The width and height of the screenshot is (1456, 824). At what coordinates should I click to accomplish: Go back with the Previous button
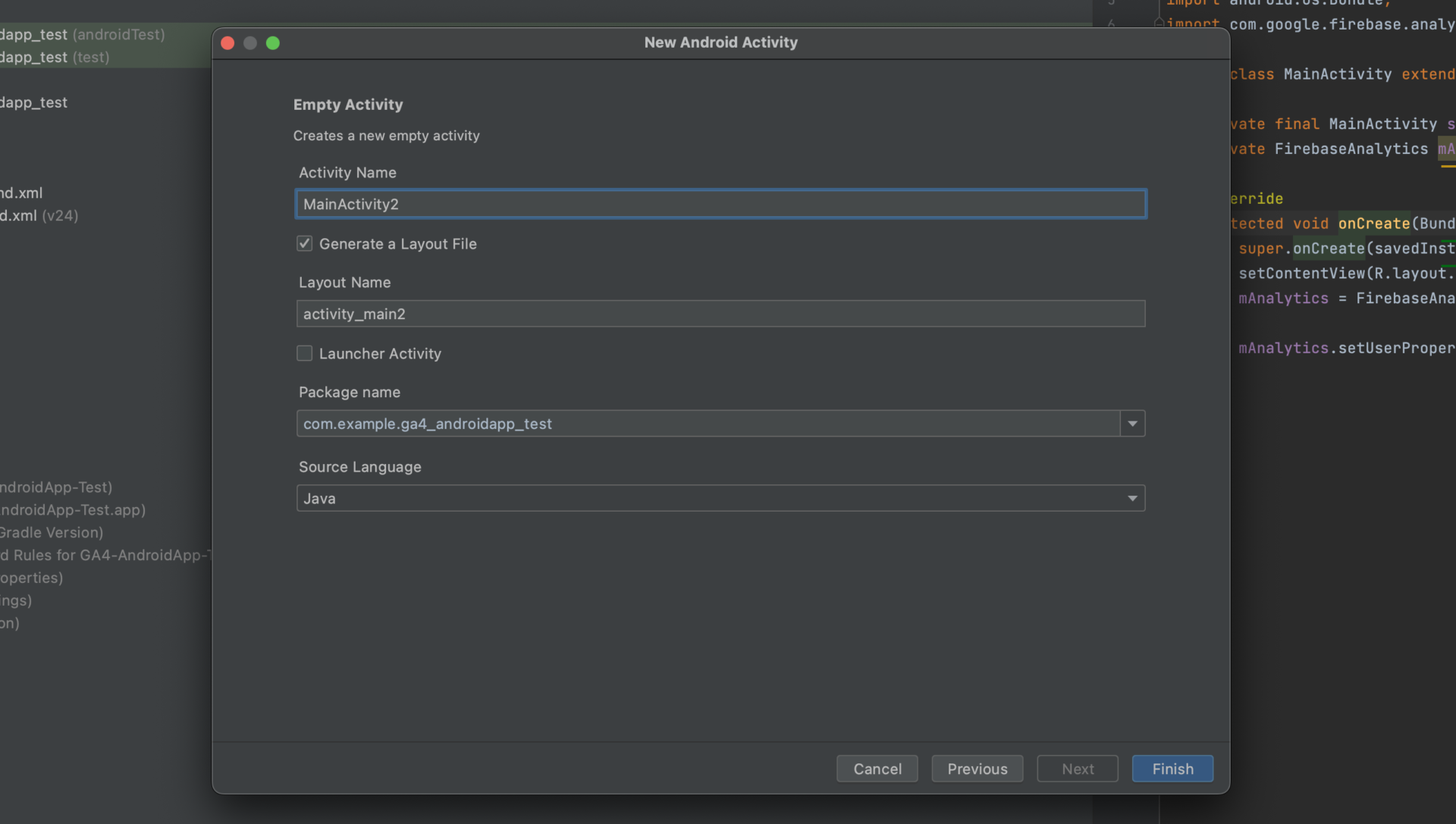click(977, 769)
